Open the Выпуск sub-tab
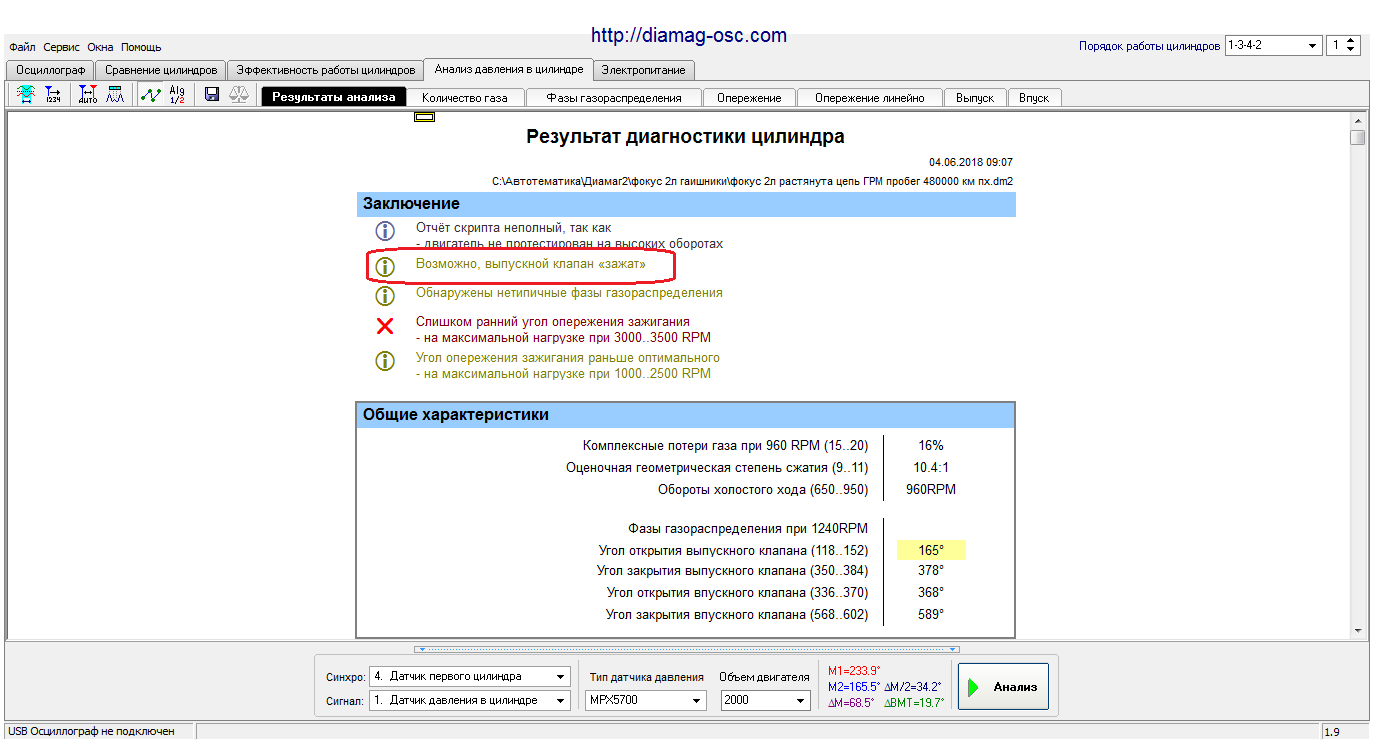This screenshot has width=1382, height=744. (975, 98)
